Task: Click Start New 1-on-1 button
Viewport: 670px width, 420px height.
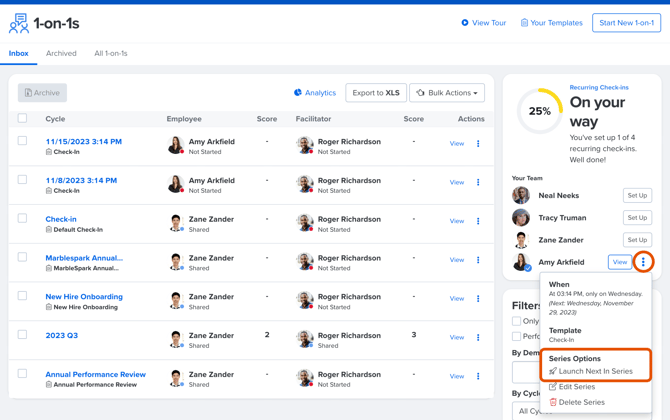Action: point(626,23)
